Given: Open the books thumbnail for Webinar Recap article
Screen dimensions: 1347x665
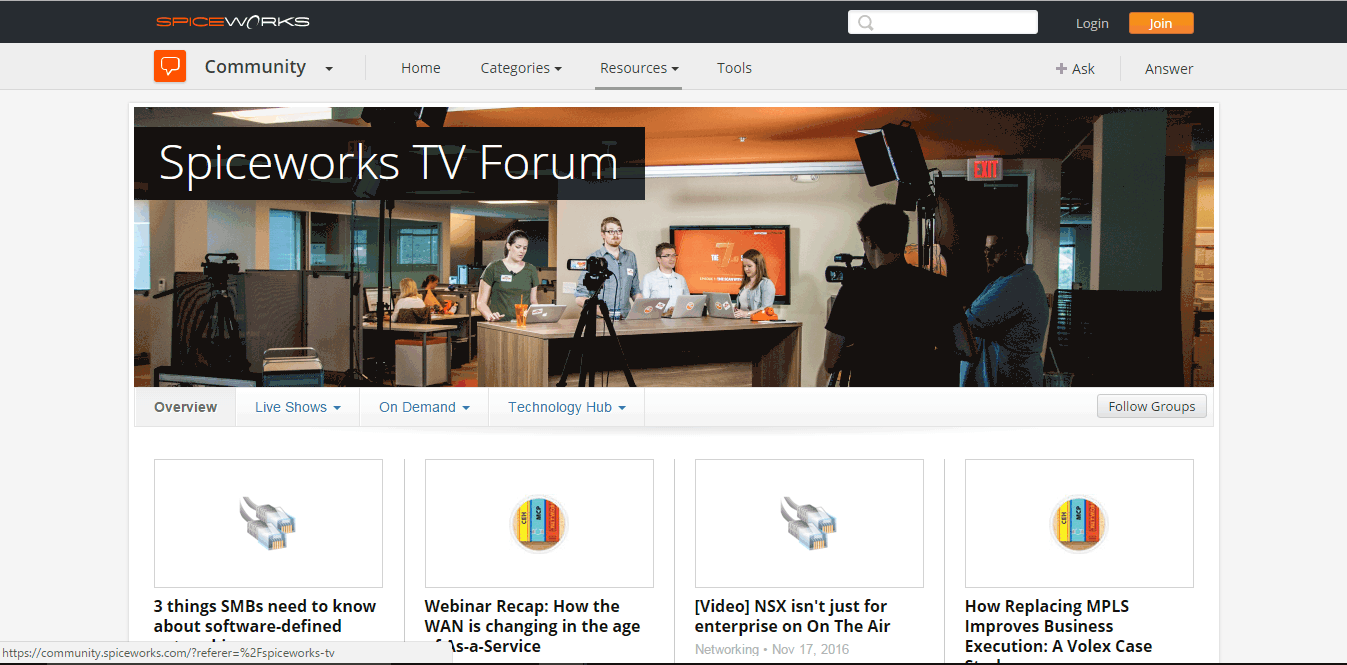Looking at the screenshot, I should point(539,523).
